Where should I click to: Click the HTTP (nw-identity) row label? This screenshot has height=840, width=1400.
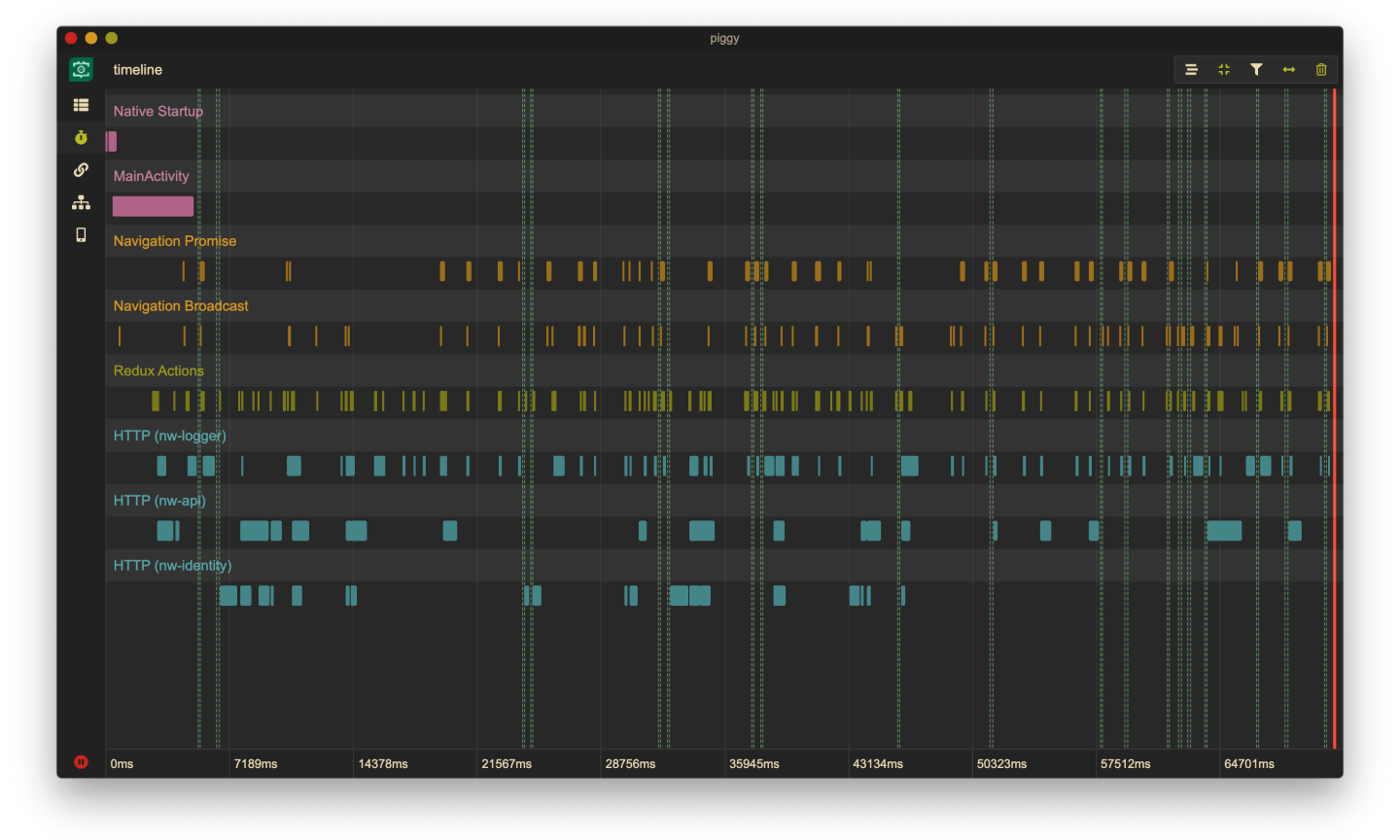(172, 565)
